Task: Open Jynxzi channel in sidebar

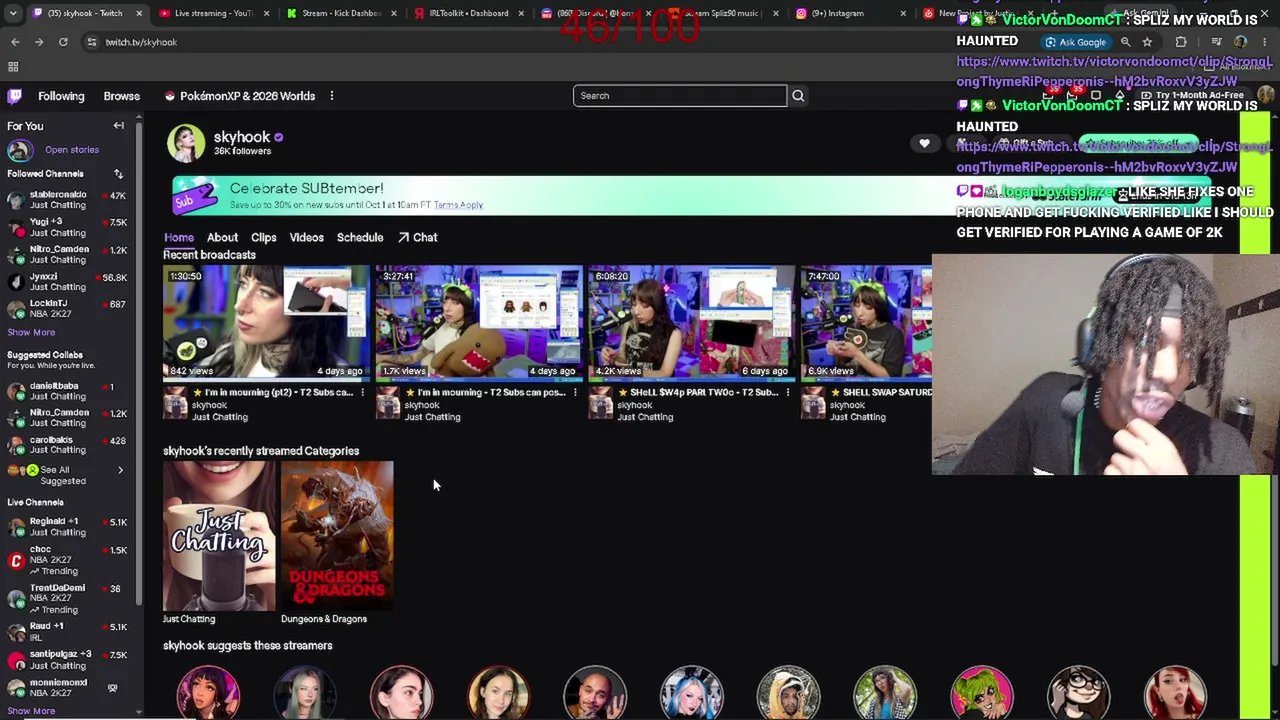Action: point(66,281)
